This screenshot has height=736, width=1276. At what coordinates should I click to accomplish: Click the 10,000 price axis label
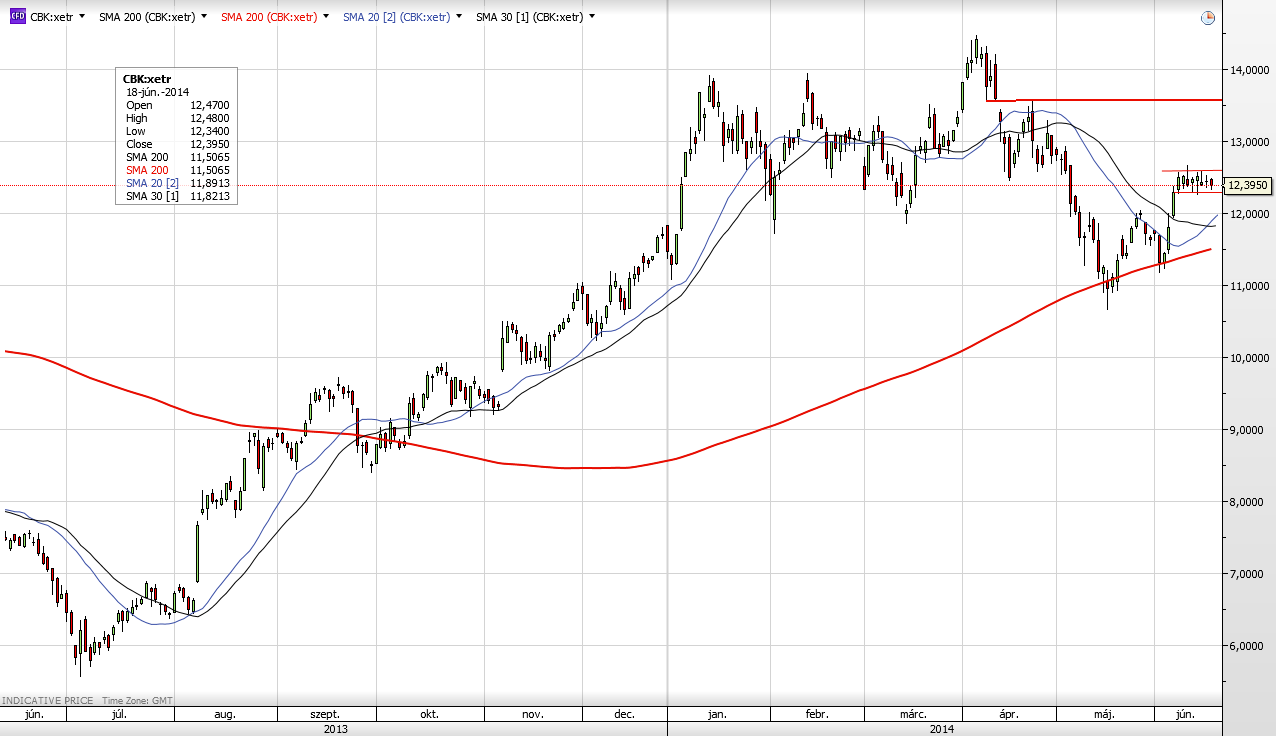pos(1251,358)
